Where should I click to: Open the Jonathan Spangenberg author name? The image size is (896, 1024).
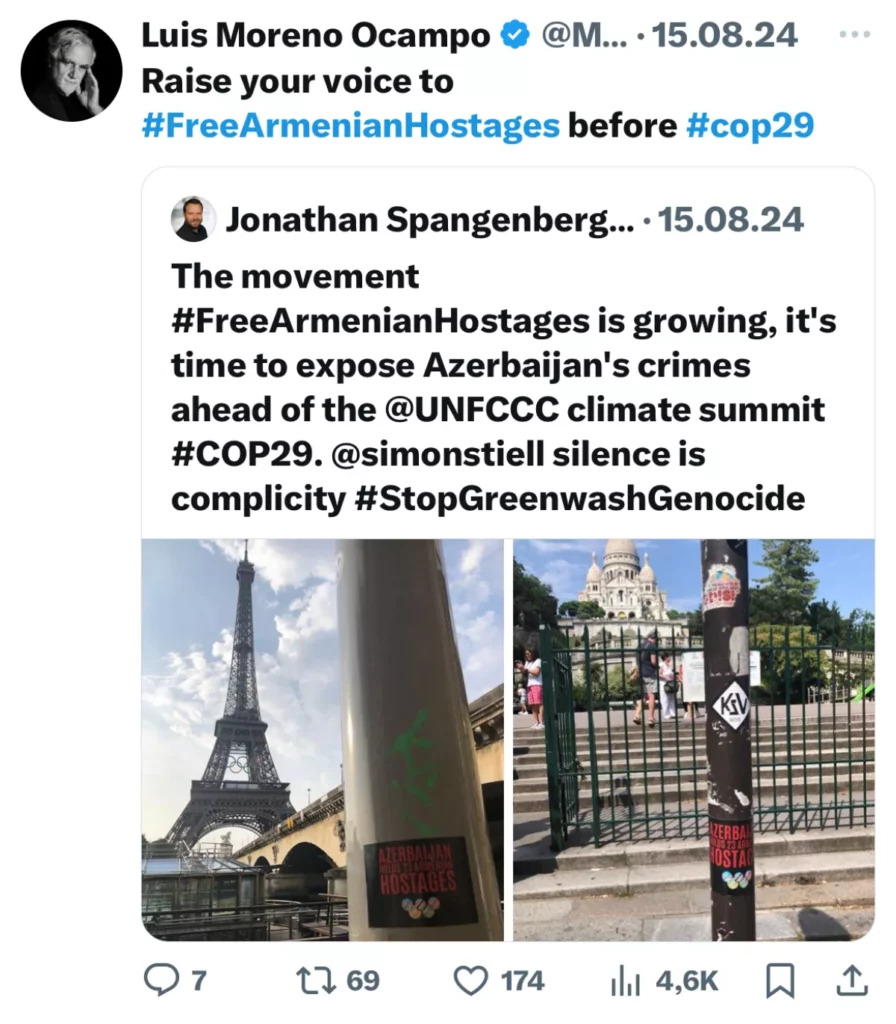430,219
